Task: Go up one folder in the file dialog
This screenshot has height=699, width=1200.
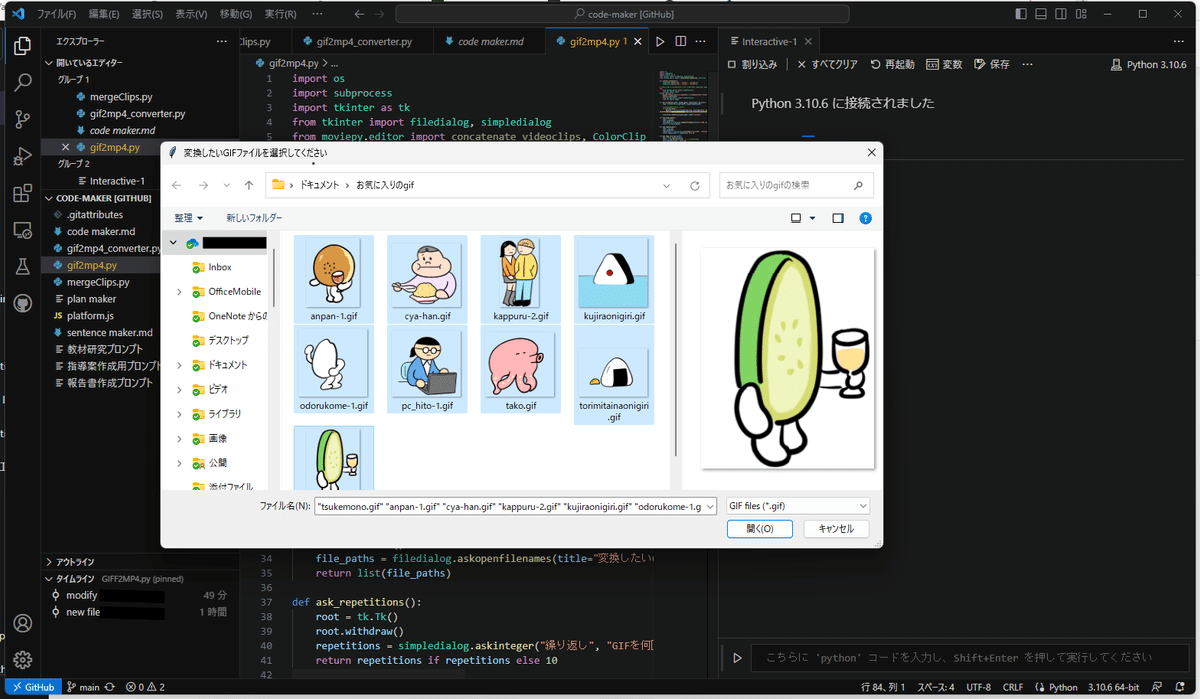Action: click(249, 185)
